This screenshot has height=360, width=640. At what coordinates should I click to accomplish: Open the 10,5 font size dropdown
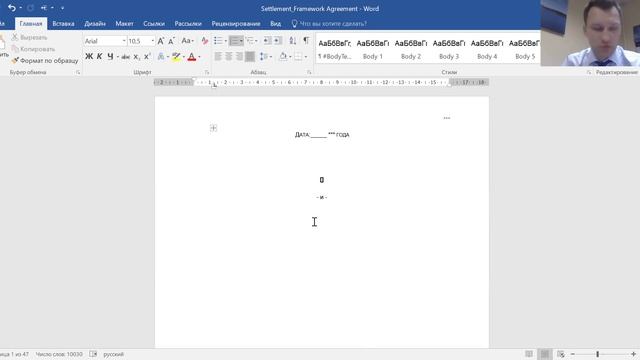[153, 41]
